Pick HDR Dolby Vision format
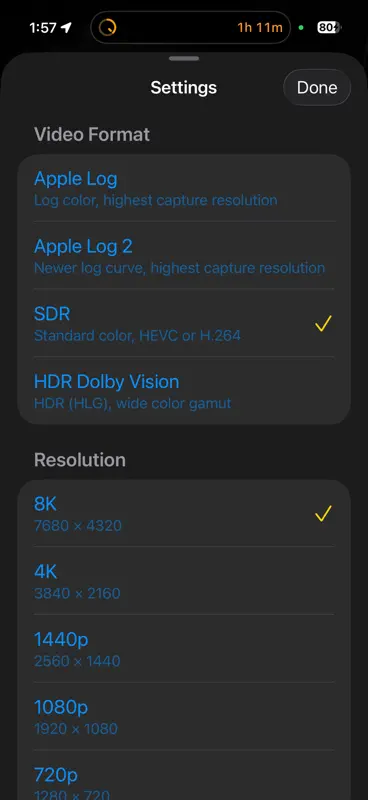368x800 pixels. pos(184,391)
